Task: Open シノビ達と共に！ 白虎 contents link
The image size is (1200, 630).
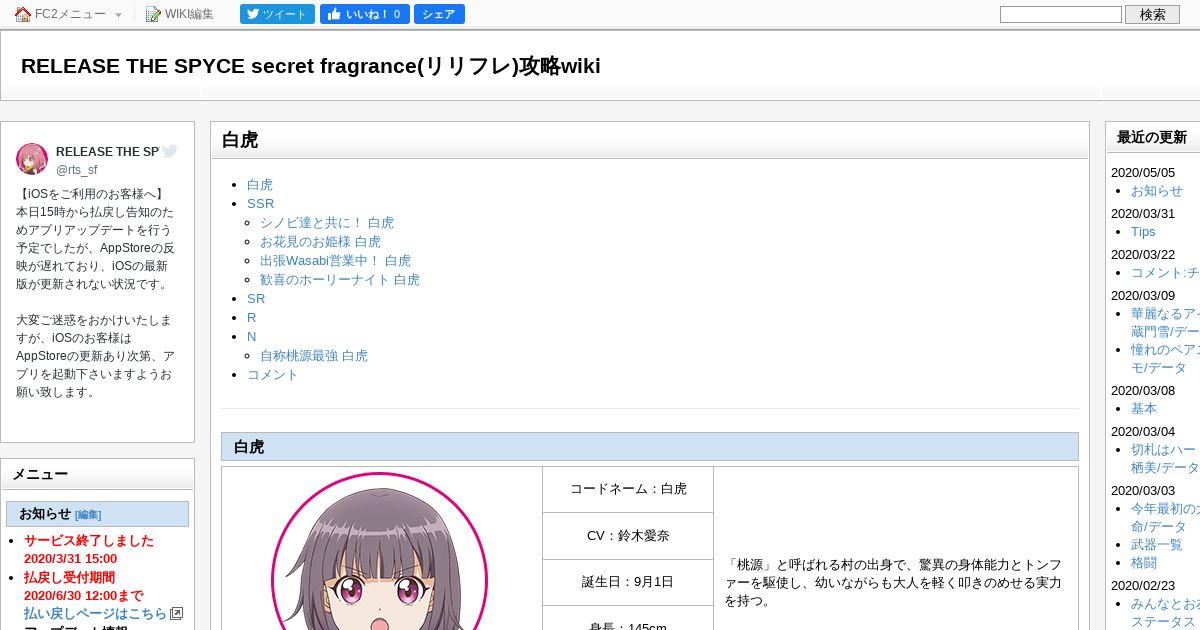Action: 327,223
